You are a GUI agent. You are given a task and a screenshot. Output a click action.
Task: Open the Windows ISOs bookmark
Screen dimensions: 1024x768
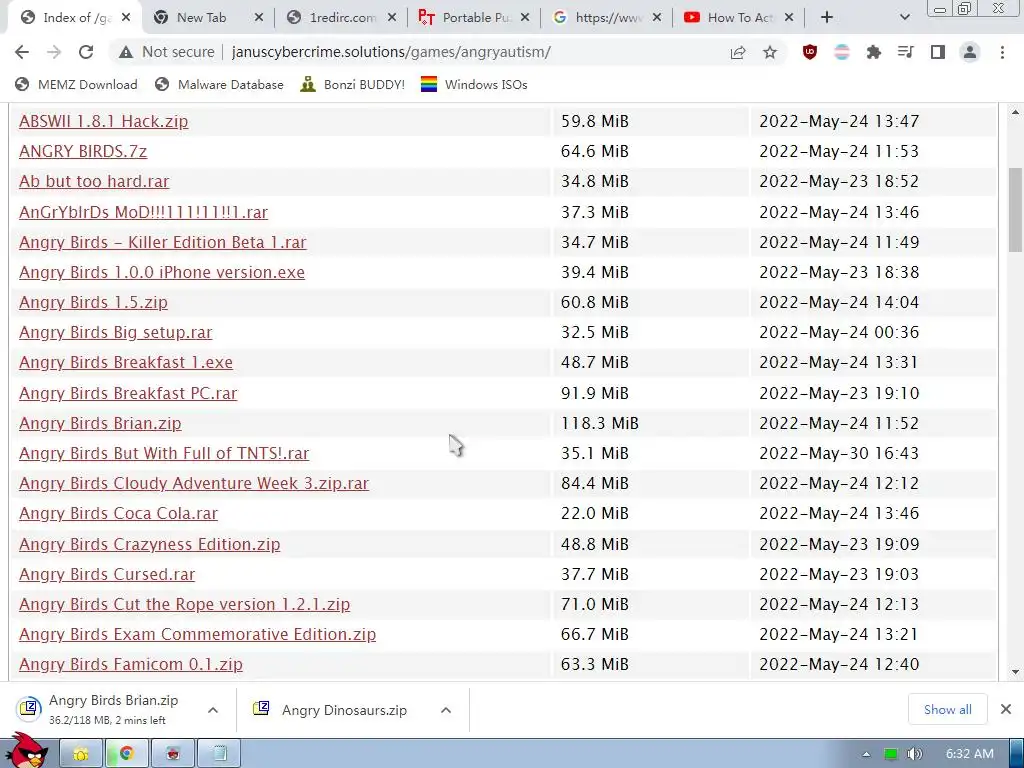(473, 84)
